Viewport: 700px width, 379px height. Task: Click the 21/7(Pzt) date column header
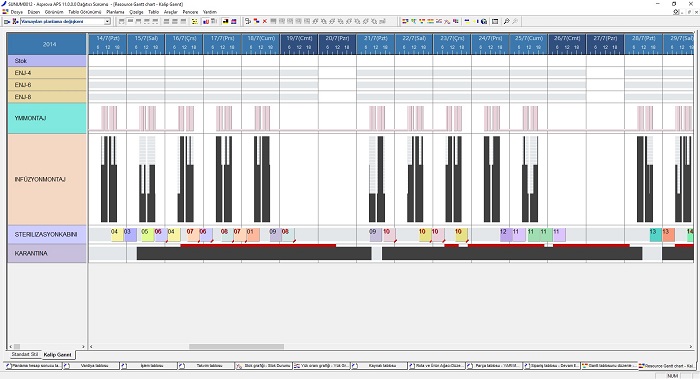tap(375, 38)
